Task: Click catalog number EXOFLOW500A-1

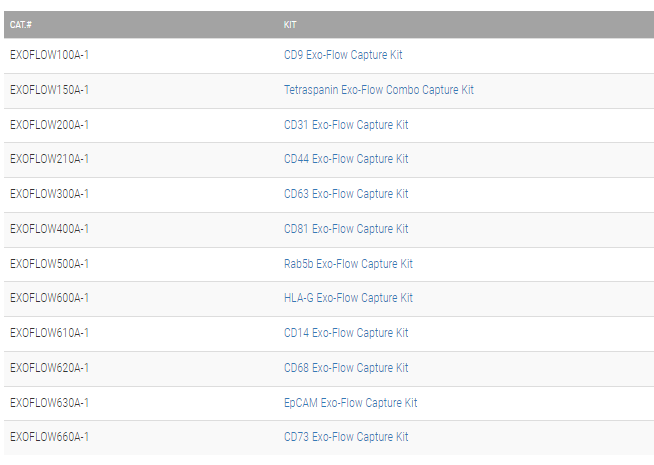Action: (49, 264)
